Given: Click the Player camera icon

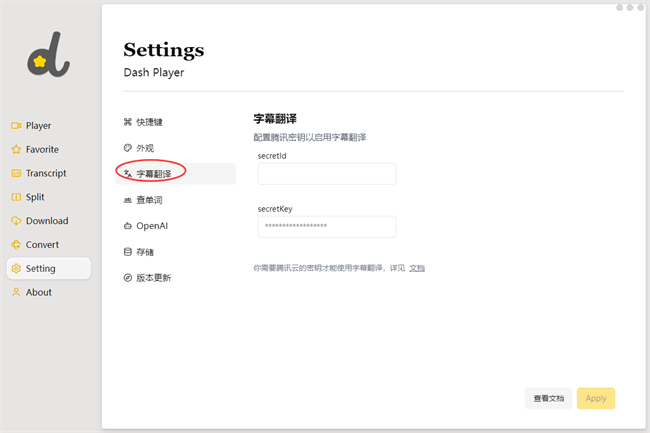Looking at the screenshot, I should (x=16, y=126).
